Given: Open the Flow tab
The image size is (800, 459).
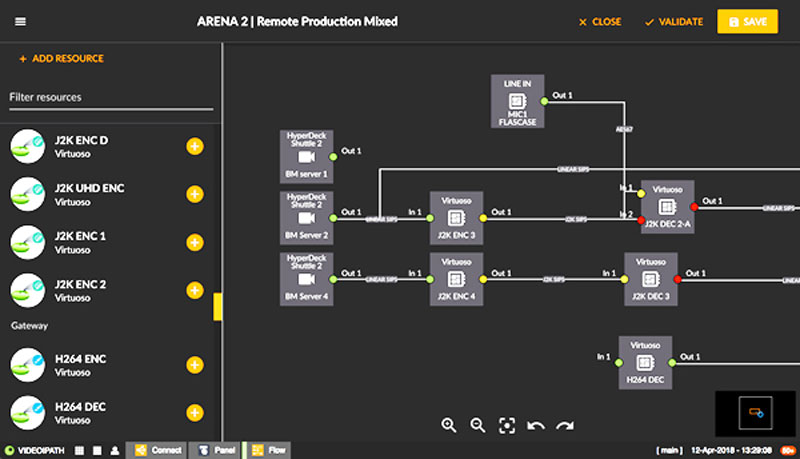Looking at the screenshot, I should pyautogui.click(x=269, y=450).
